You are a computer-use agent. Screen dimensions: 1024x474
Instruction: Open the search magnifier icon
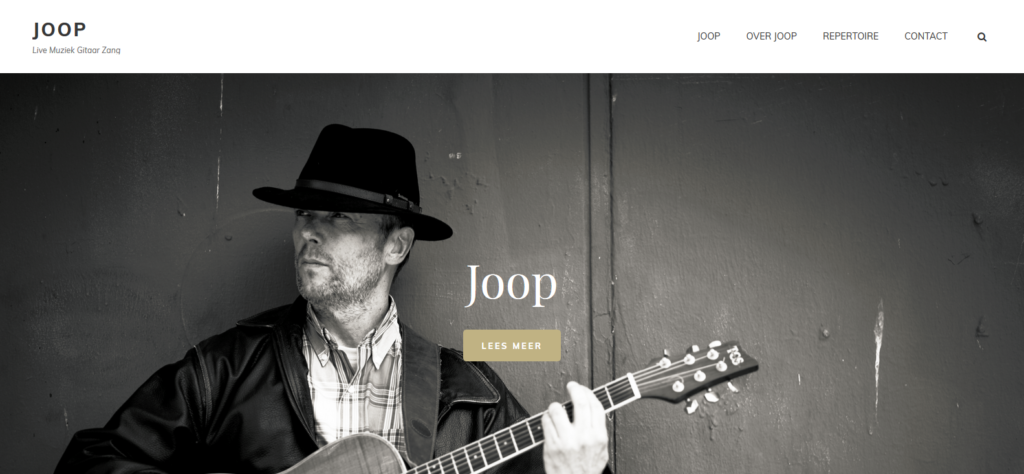click(x=982, y=37)
